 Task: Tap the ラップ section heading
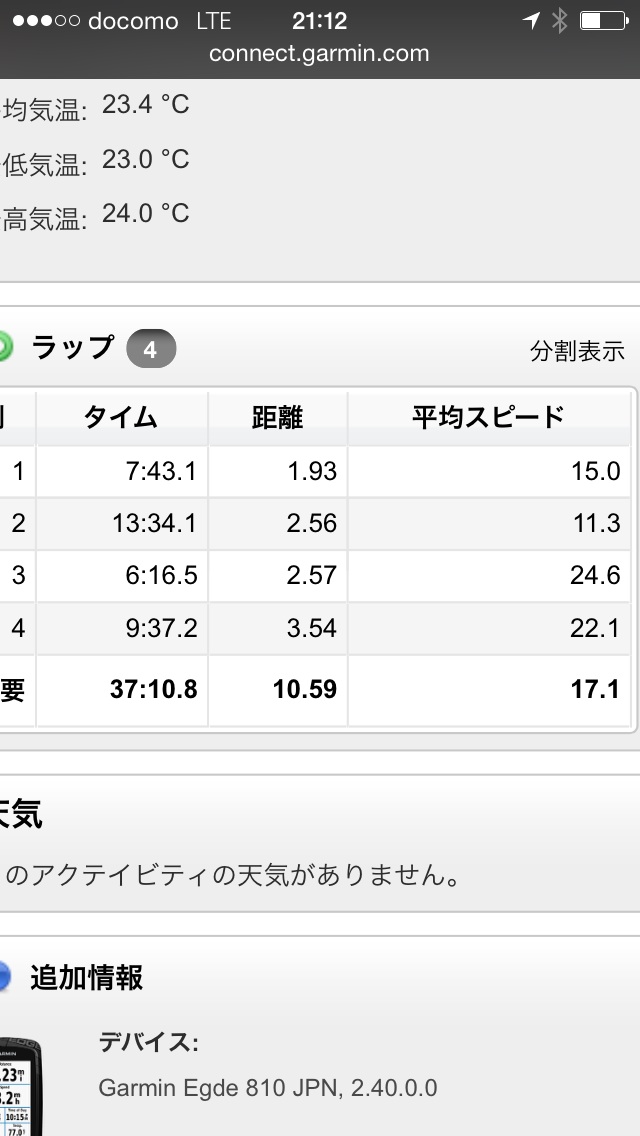tap(73, 347)
